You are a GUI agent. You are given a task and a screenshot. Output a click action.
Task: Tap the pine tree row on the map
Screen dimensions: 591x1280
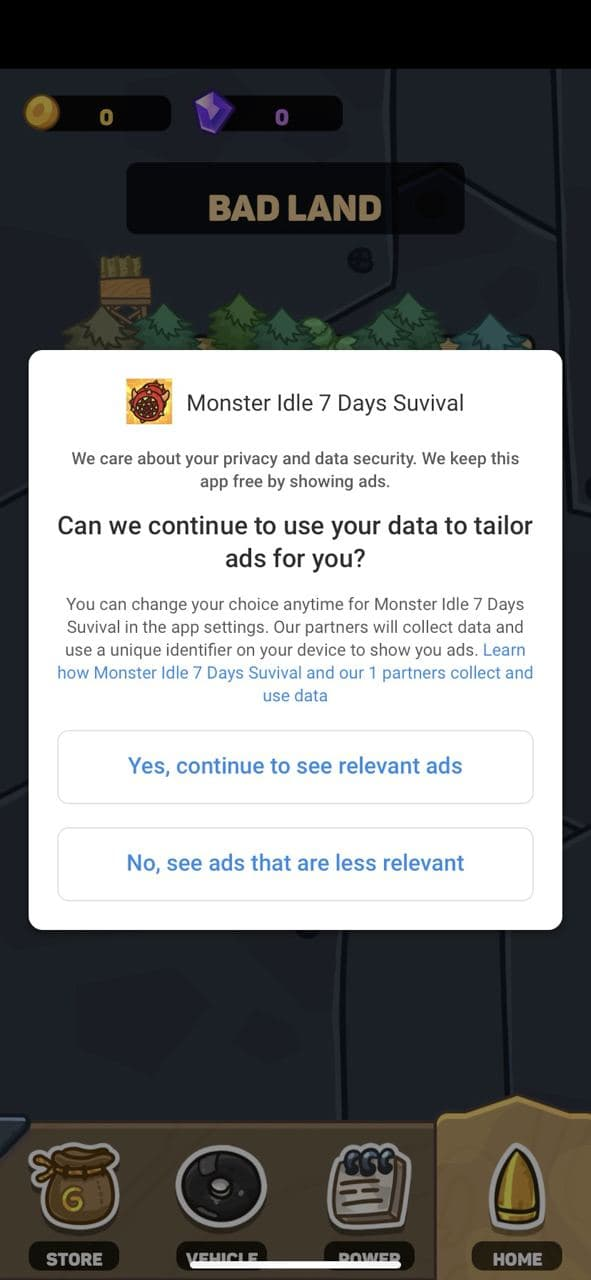(x=300, y=323)
